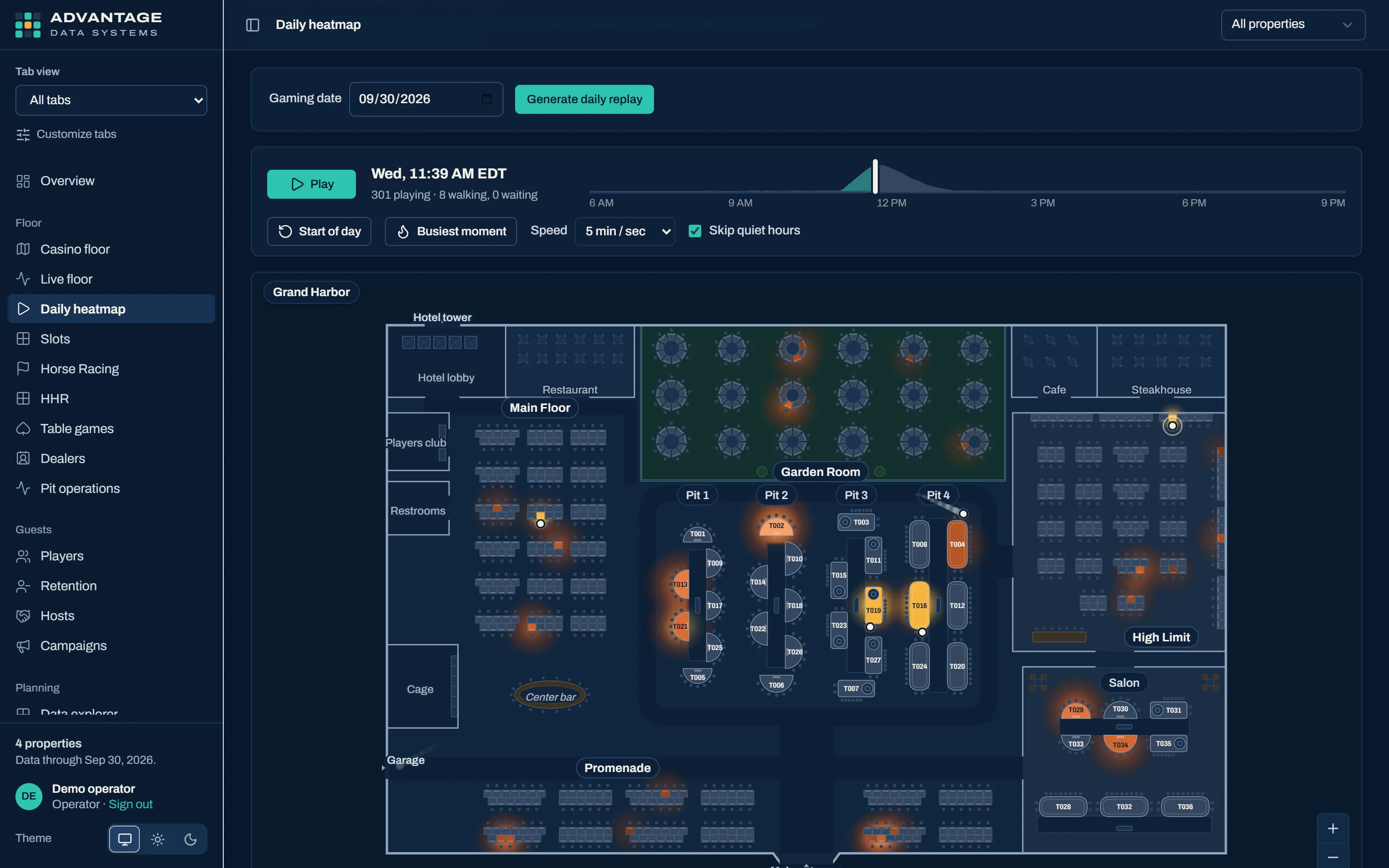This screenshot has height=868, width=1389.
Task: Click the Sign out link
Action: coord(131,804)
